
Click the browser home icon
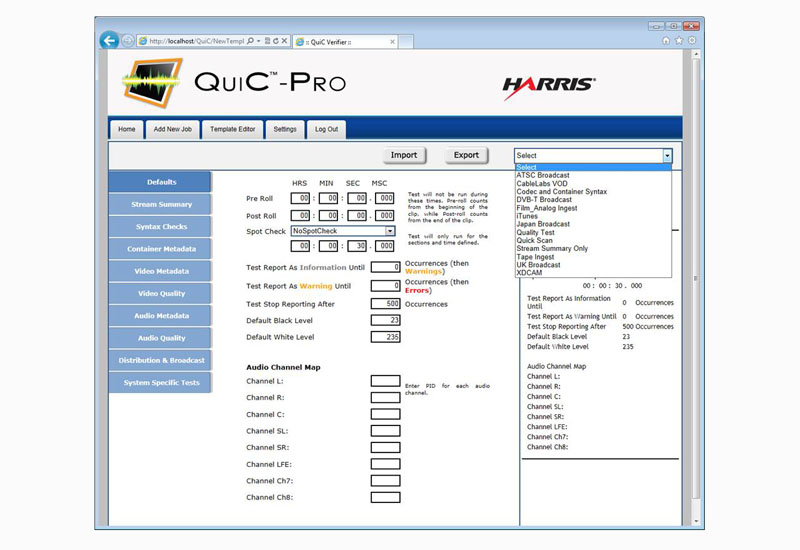666,40
